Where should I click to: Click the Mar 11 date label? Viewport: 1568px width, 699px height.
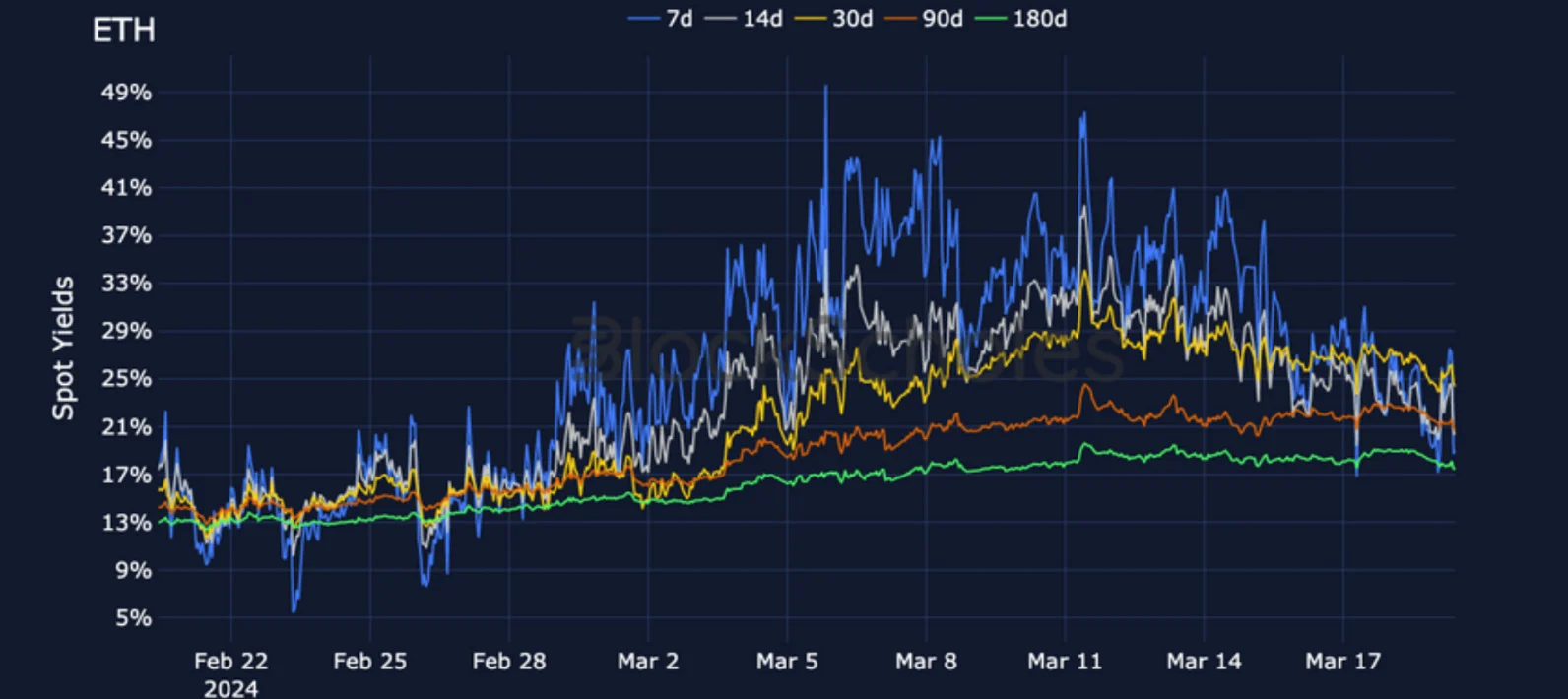click(x=1065, y=662)
